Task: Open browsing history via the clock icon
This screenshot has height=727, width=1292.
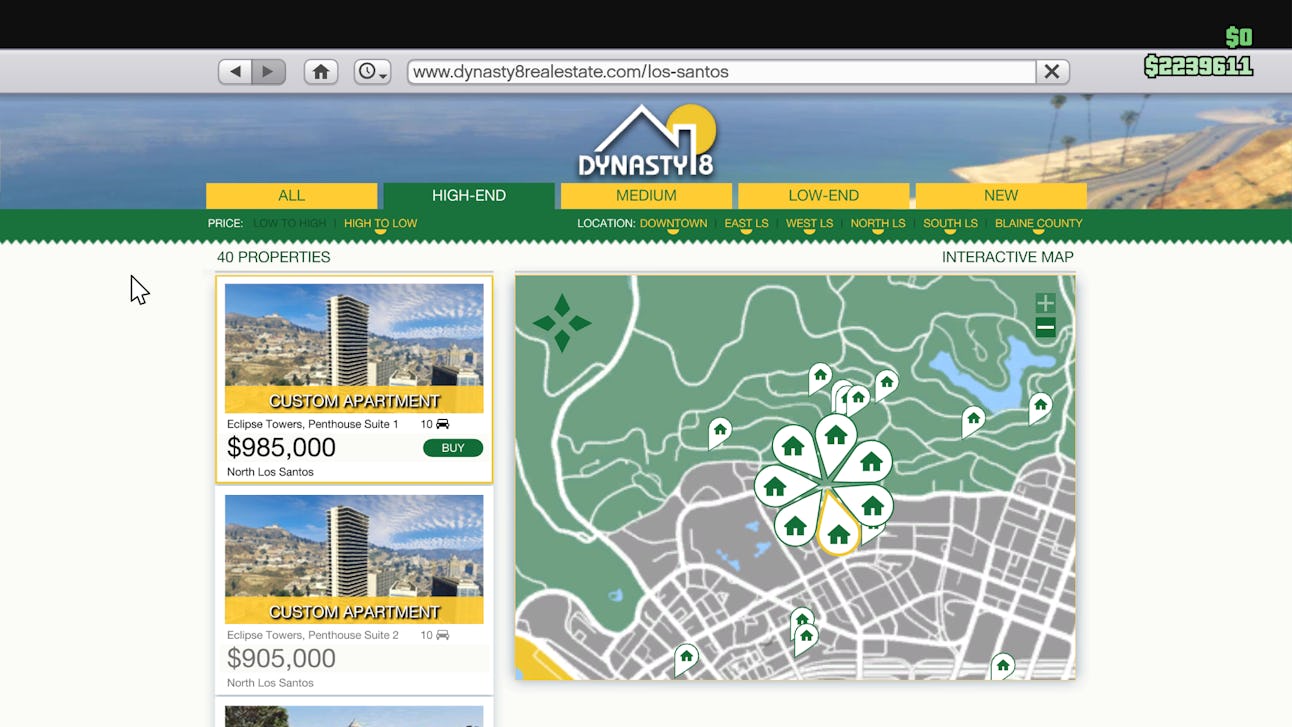Action: pos(371,71)
